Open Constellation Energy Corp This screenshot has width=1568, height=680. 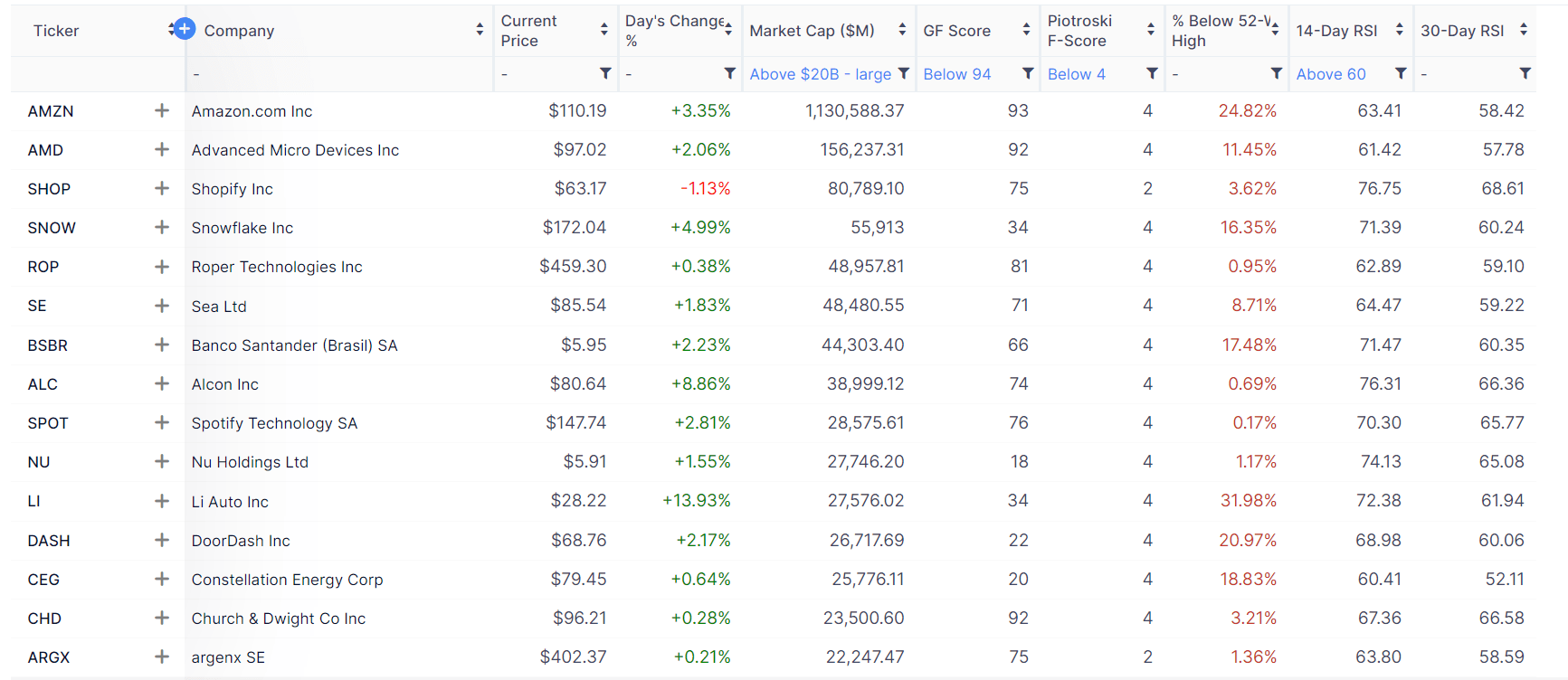click(x=287, y=580)
